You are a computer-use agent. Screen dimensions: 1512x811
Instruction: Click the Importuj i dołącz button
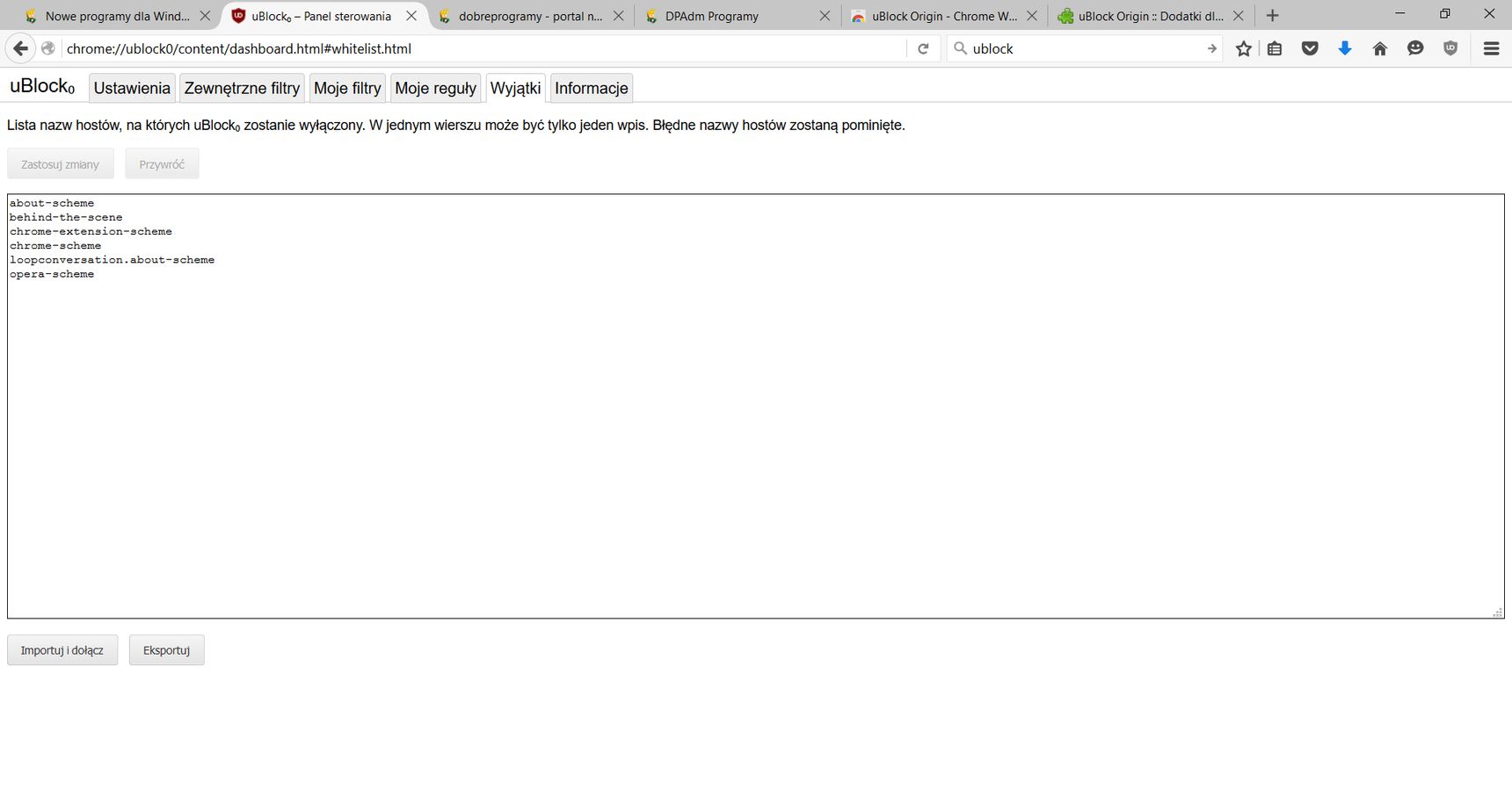62,650
